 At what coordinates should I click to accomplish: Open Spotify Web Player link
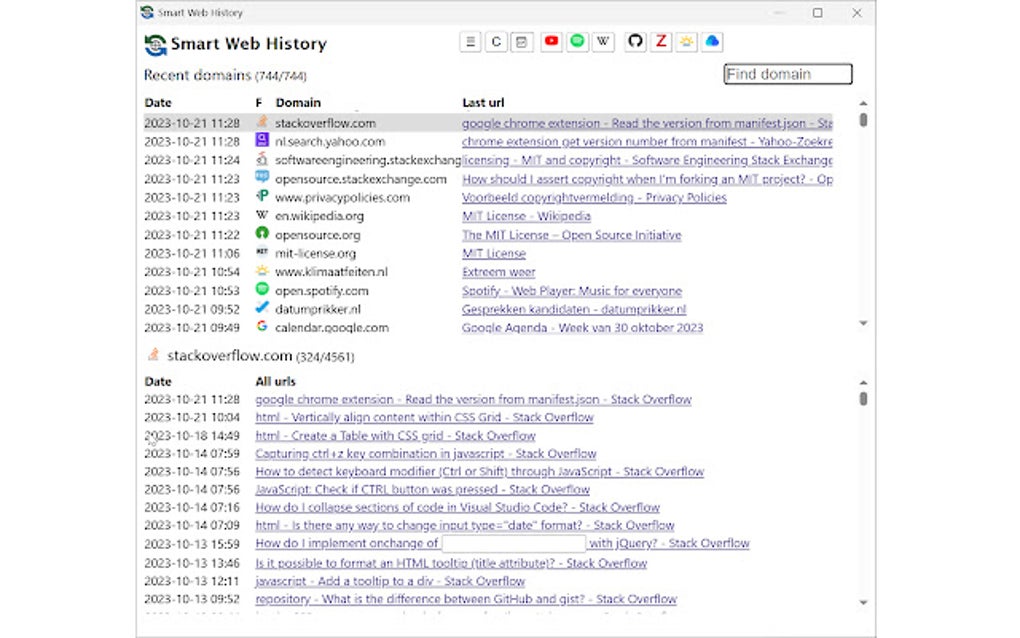pos(571,290)
